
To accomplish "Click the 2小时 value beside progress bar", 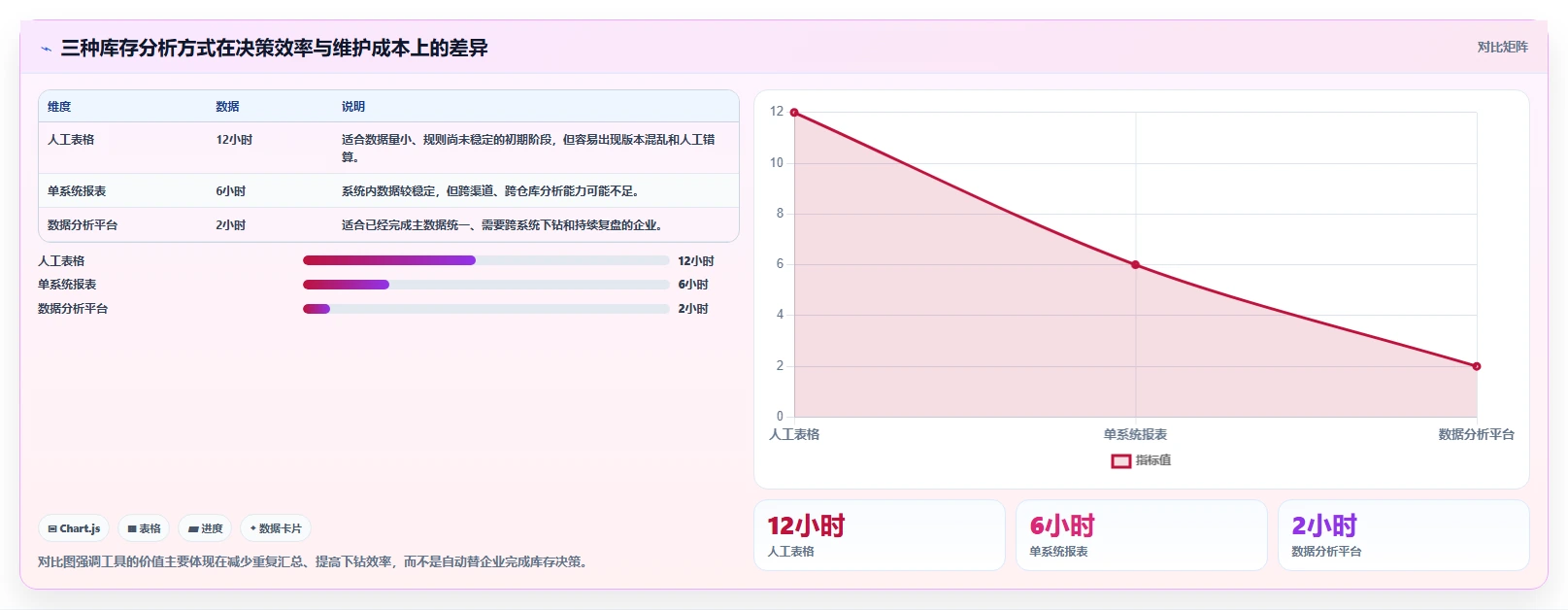I will coord(693,309).
